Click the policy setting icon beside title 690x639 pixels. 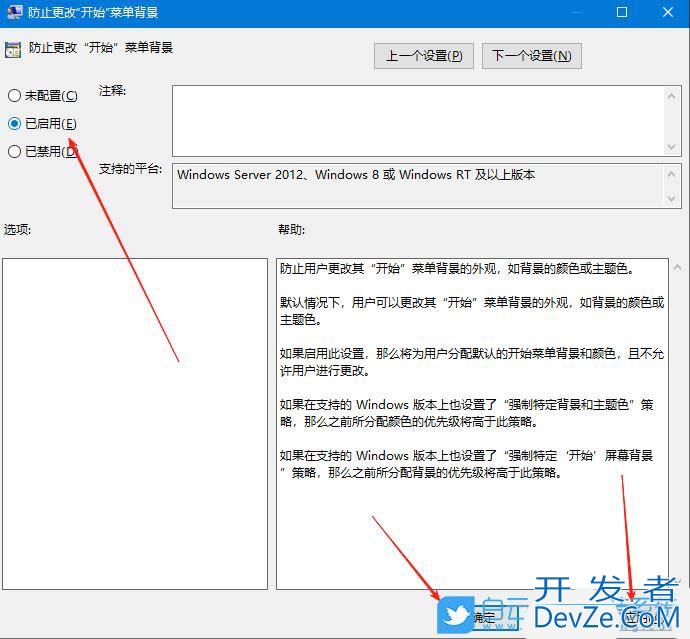tap(13, 50)
